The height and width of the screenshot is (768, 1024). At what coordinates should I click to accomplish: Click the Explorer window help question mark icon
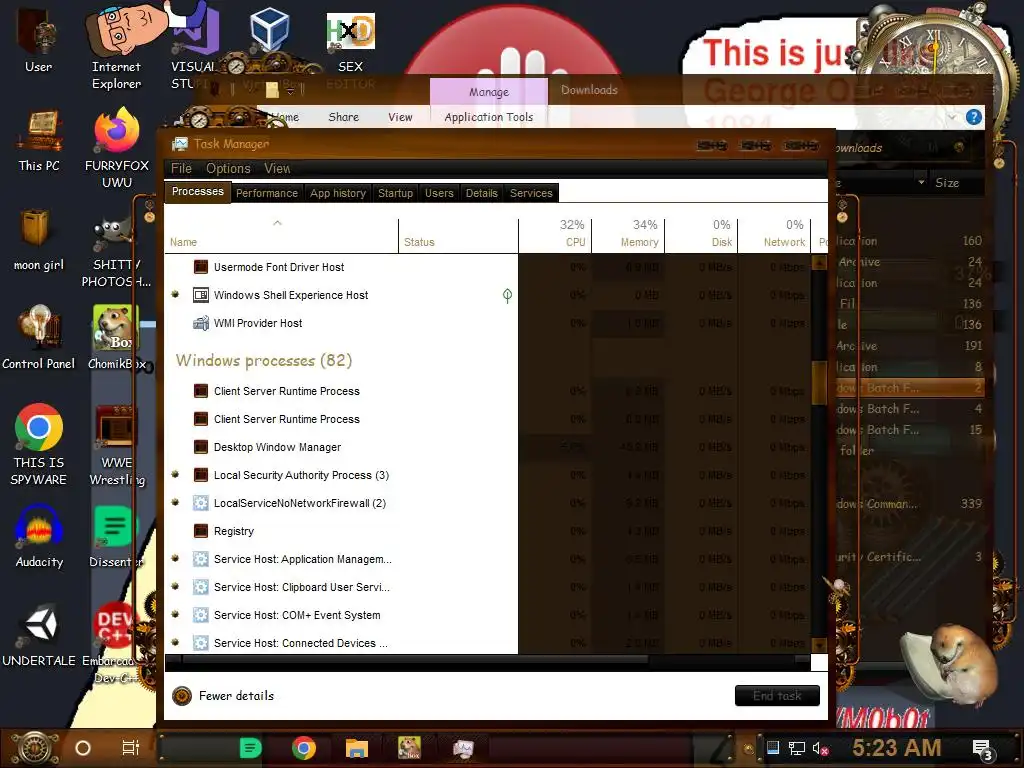(x=974, y=117)
